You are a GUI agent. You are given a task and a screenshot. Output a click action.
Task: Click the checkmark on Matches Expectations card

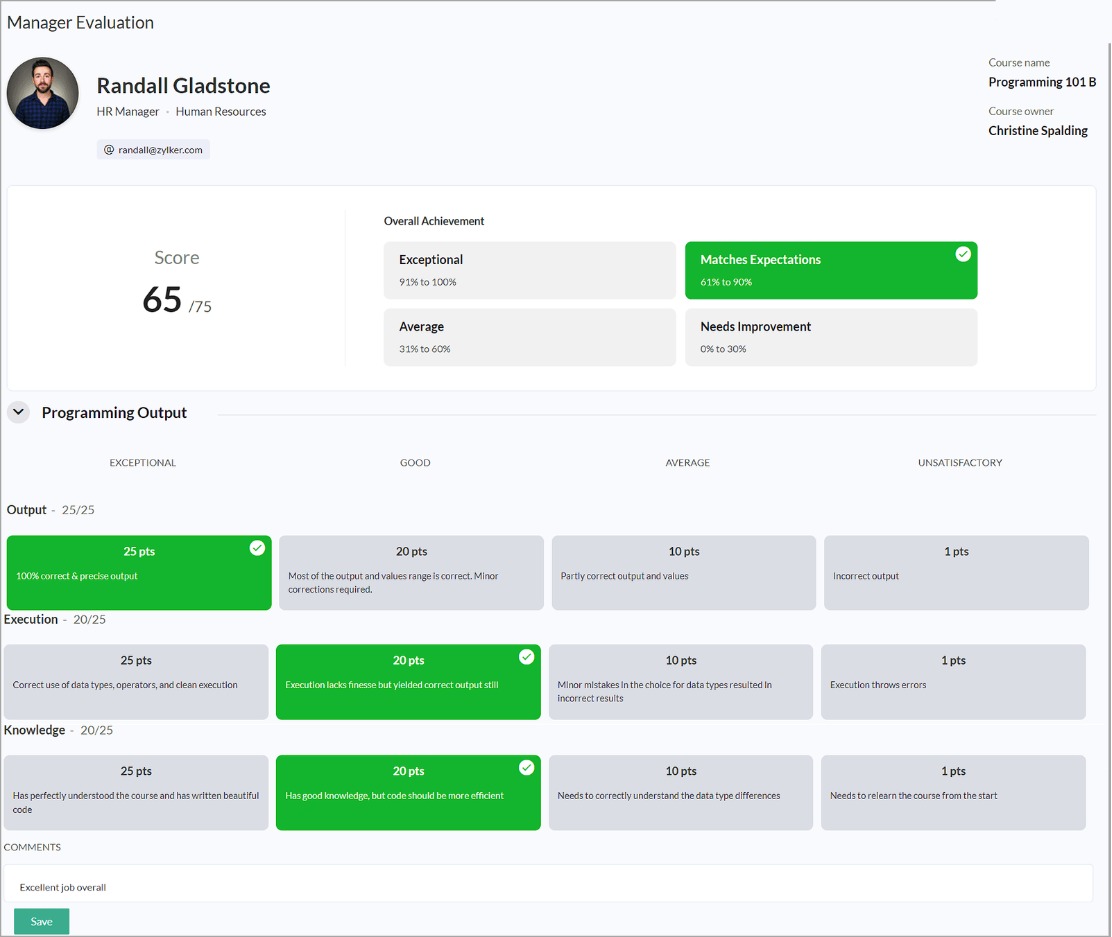[962, 255]
